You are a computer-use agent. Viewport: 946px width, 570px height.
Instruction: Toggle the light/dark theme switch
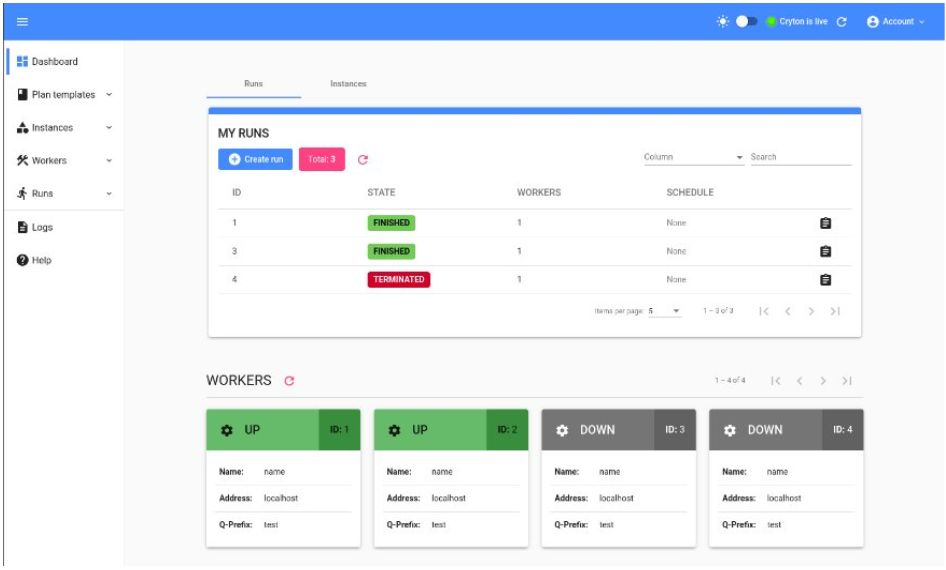(746, 21)
